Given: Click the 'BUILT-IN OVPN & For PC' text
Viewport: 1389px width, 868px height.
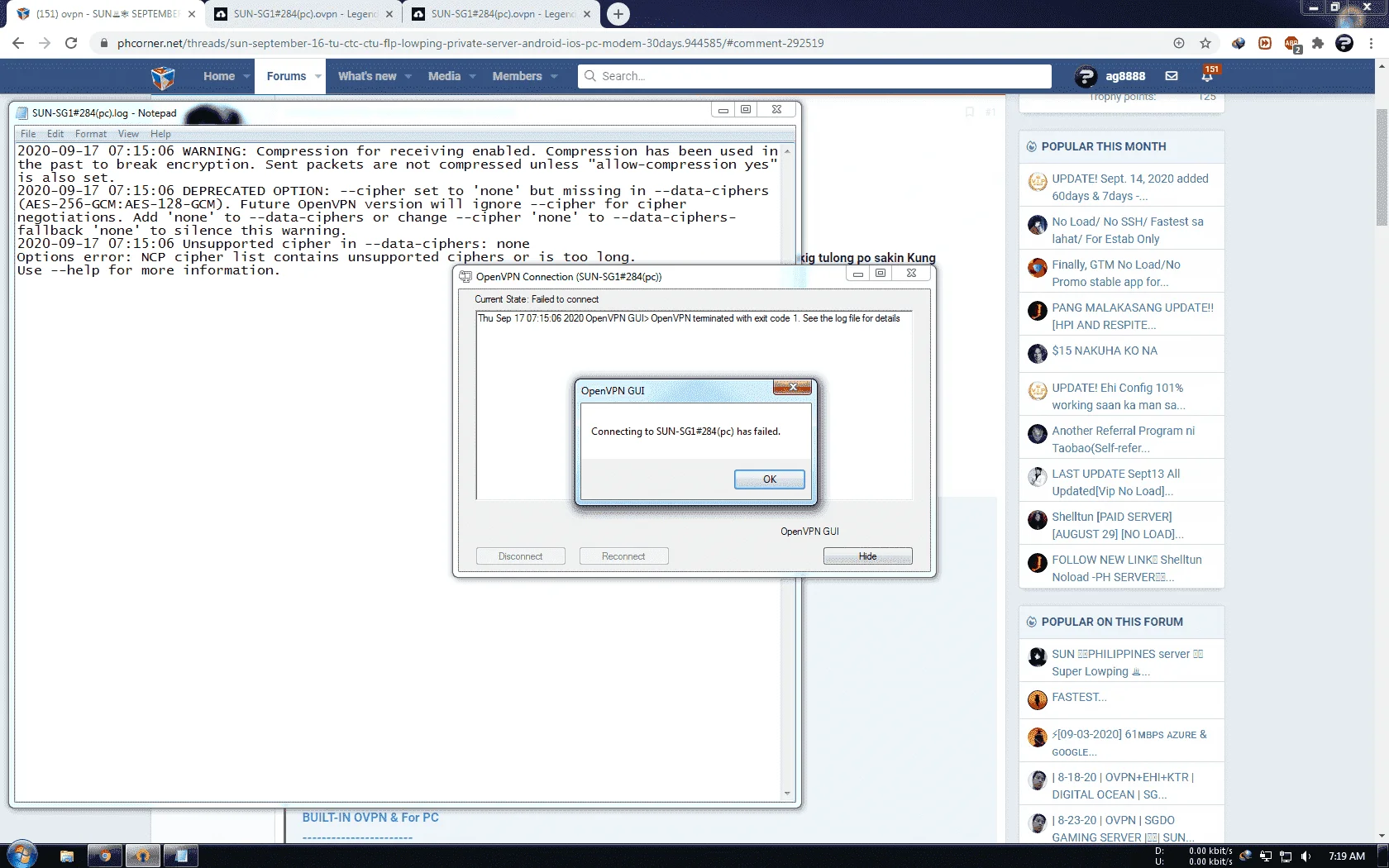Looking at the screenshot, I should 370,818.
